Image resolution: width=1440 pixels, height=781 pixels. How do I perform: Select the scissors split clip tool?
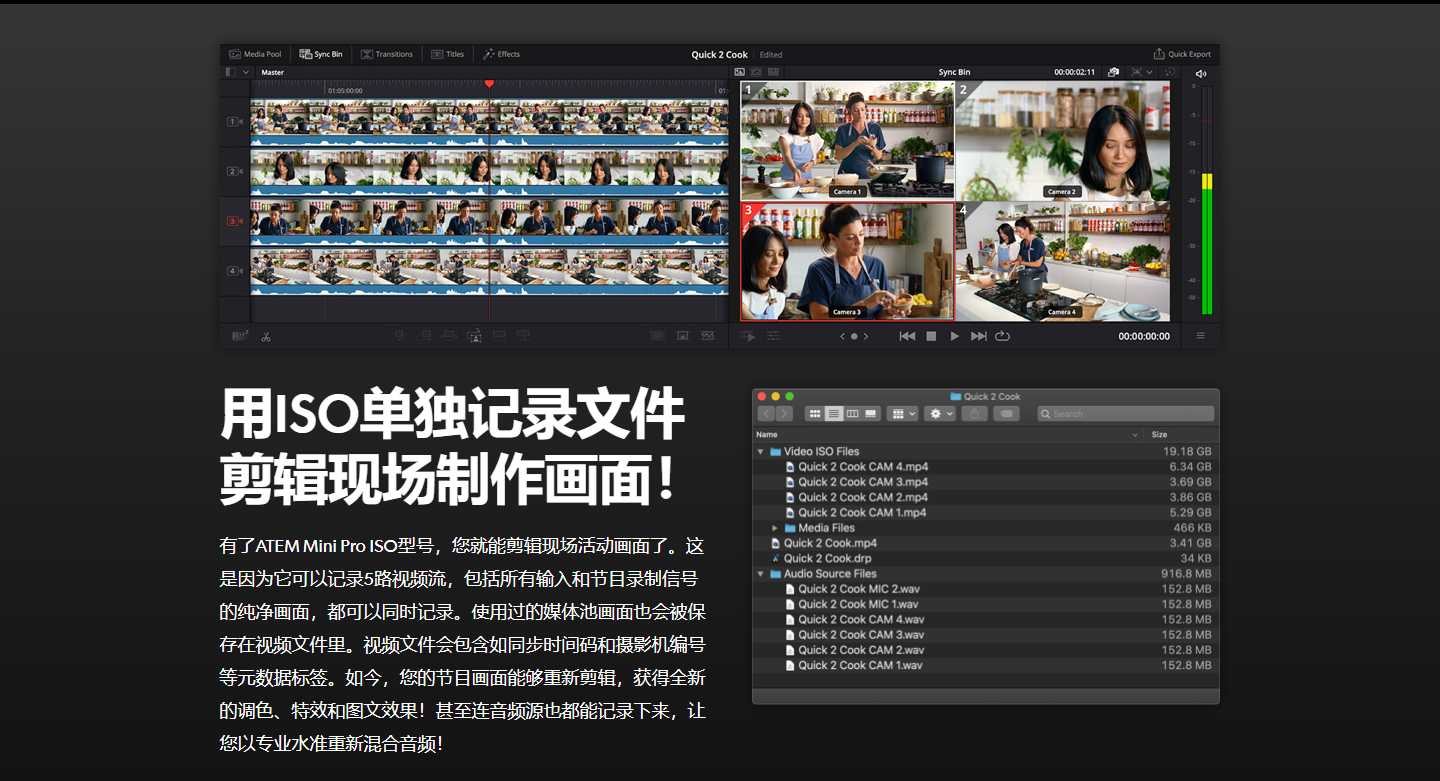(x=266, y=336)
